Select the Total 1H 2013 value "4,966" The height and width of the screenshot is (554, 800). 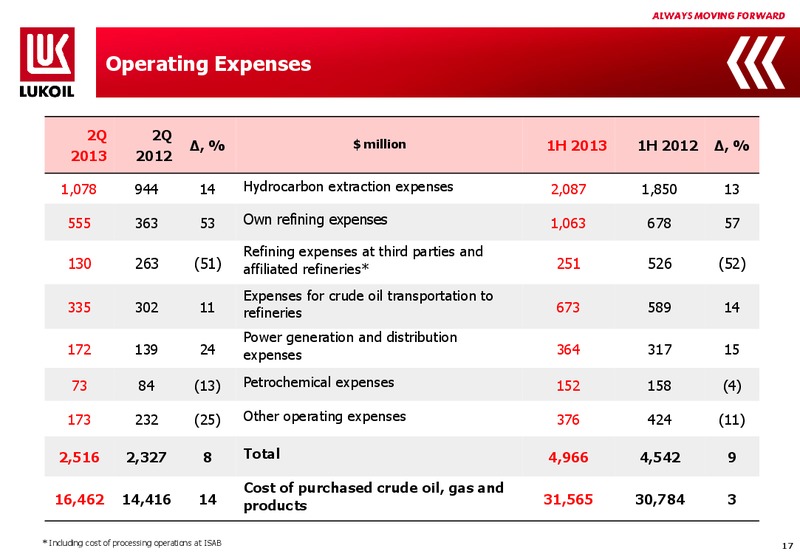568,457
